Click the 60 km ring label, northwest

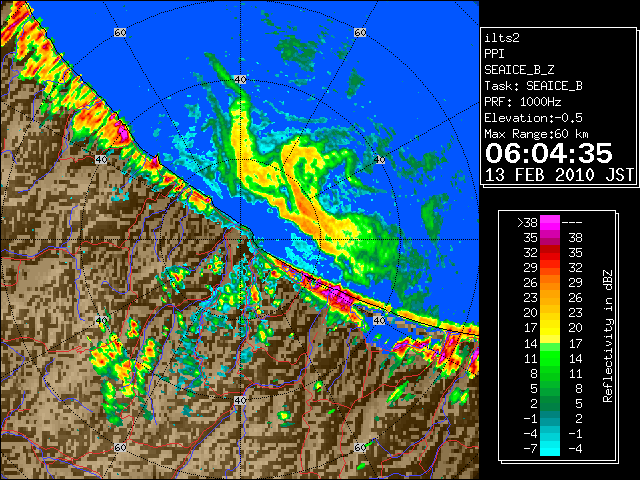coord(120,32)
